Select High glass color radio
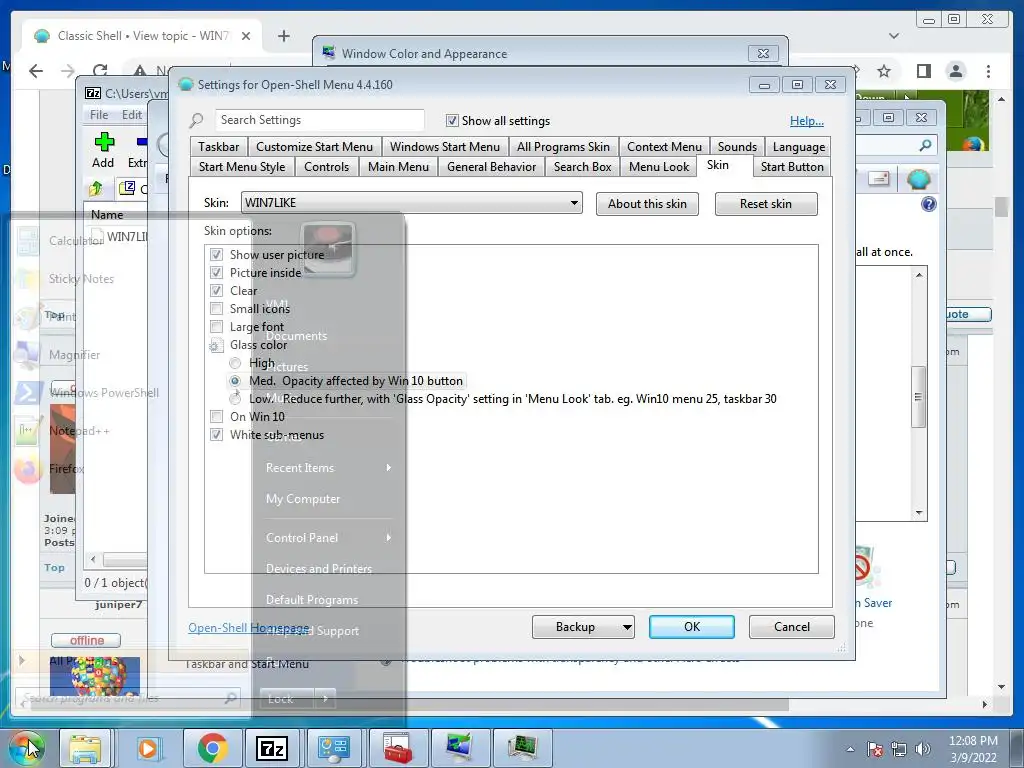 point(235,362)
